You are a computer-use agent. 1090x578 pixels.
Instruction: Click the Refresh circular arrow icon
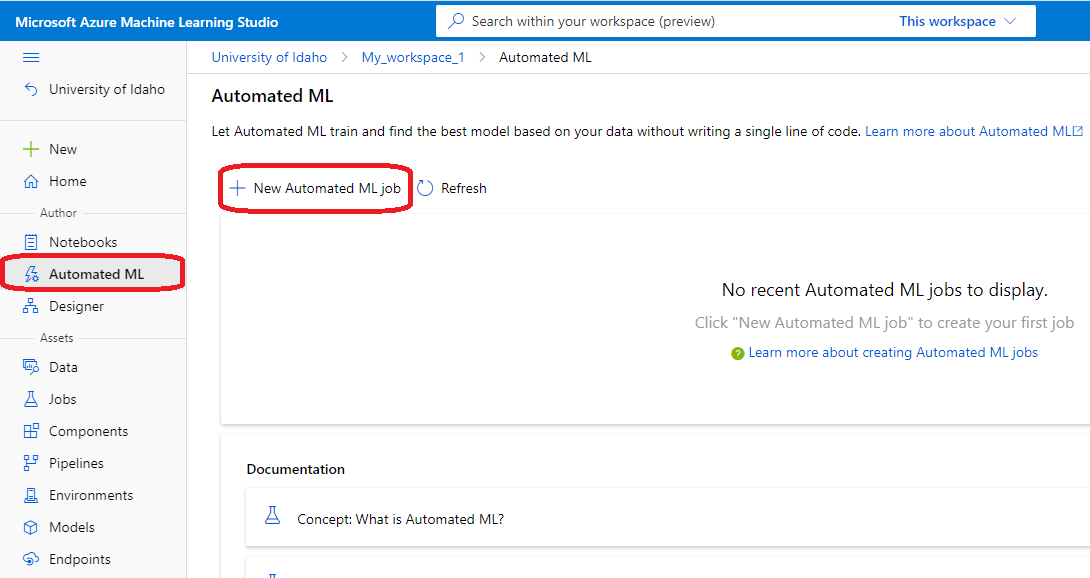[x=425, y=188]
